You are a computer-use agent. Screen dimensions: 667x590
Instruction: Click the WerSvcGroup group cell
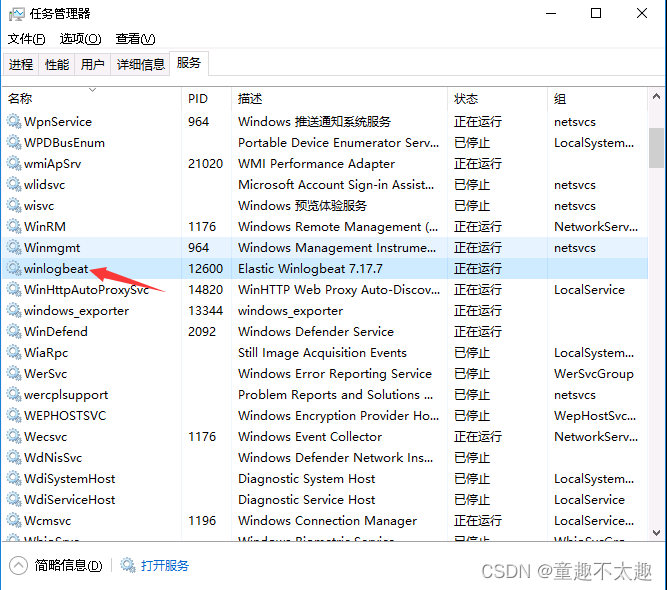tap(594, 374)
